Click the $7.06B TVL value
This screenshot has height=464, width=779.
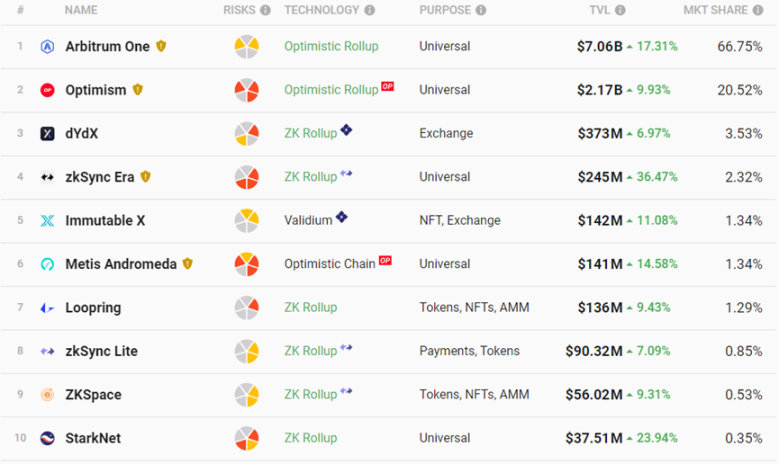point(600,47)
